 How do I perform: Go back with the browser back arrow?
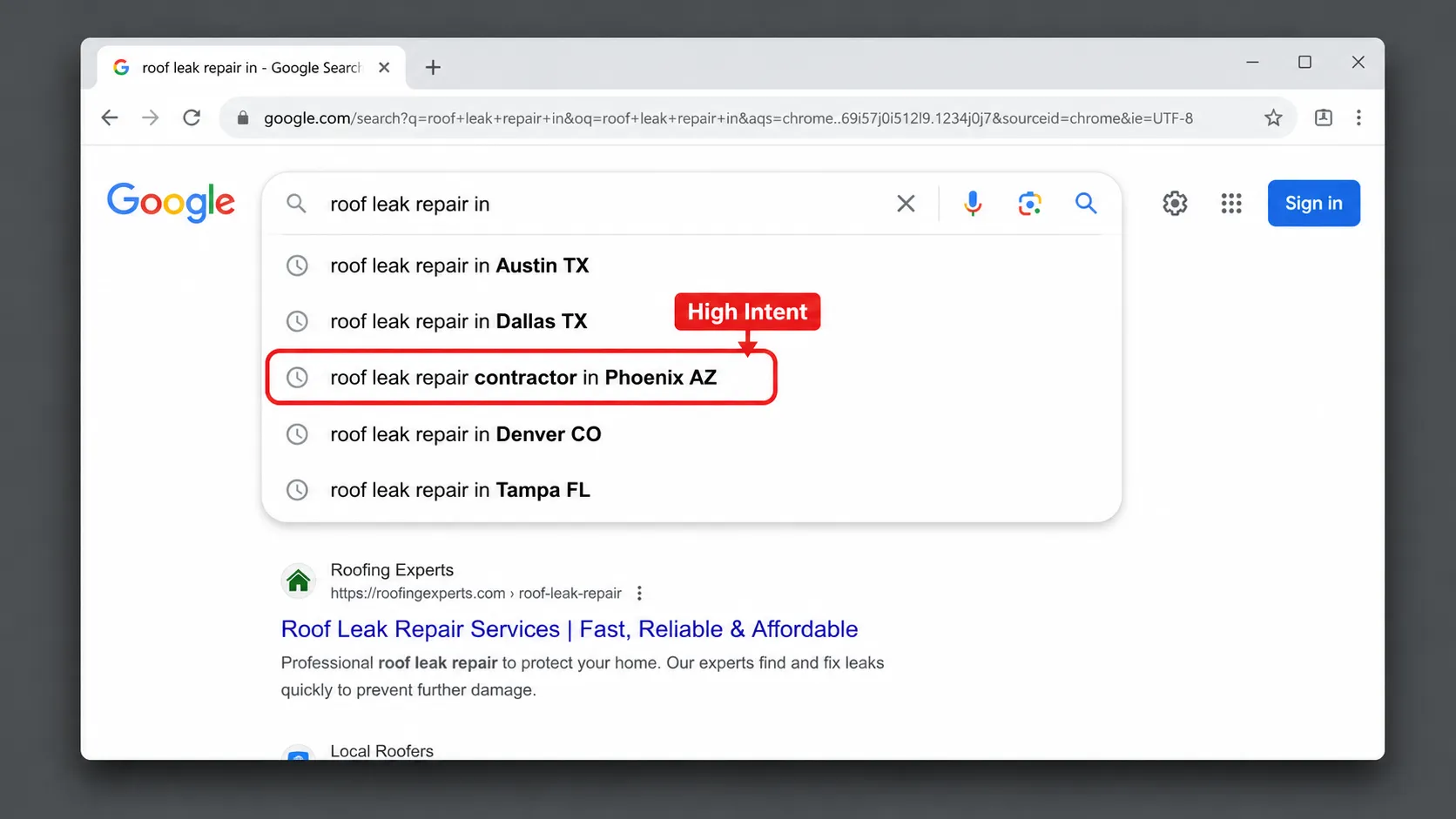pyautogui.click(x=110, y=117)
